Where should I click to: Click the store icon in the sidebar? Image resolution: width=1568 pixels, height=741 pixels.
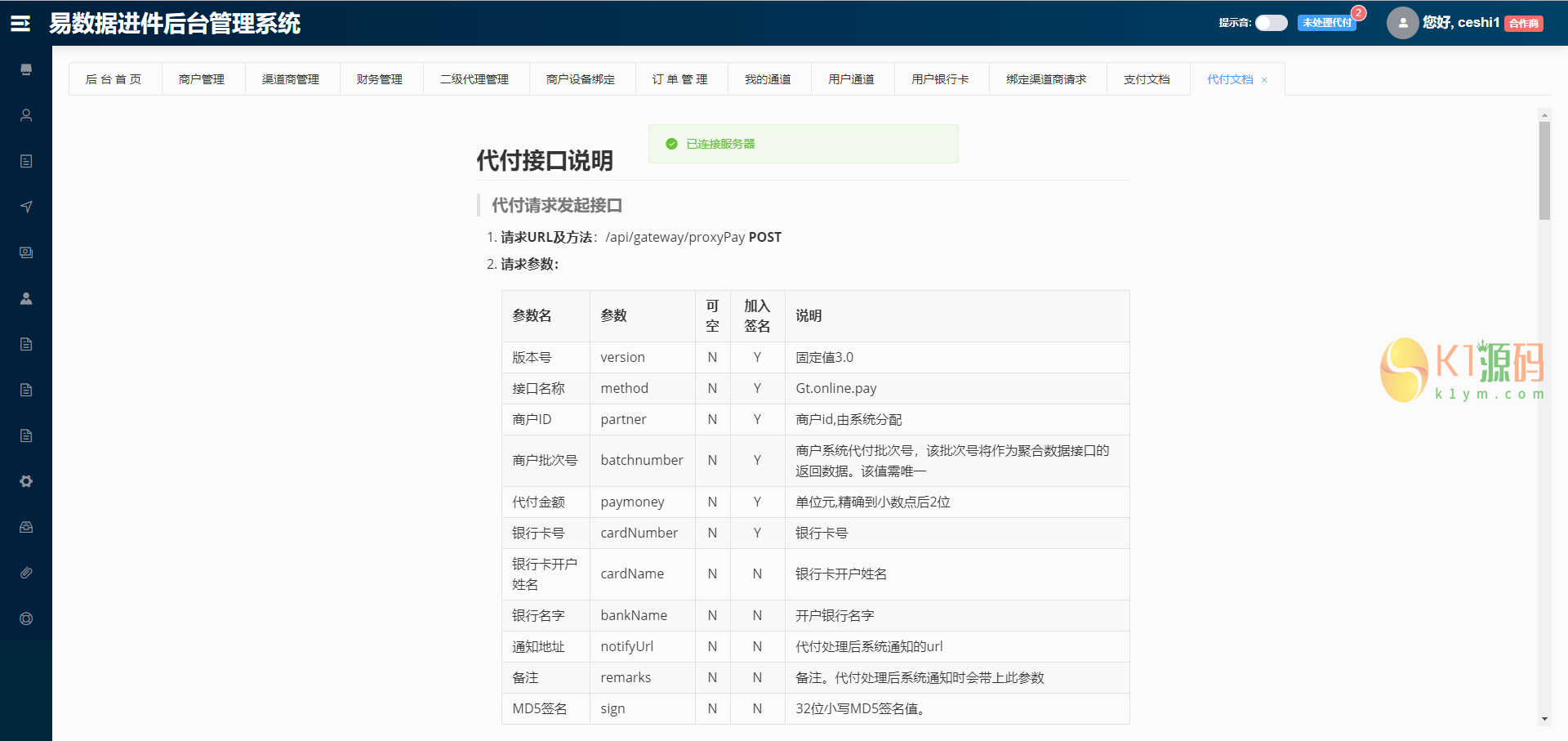(26, 69)
